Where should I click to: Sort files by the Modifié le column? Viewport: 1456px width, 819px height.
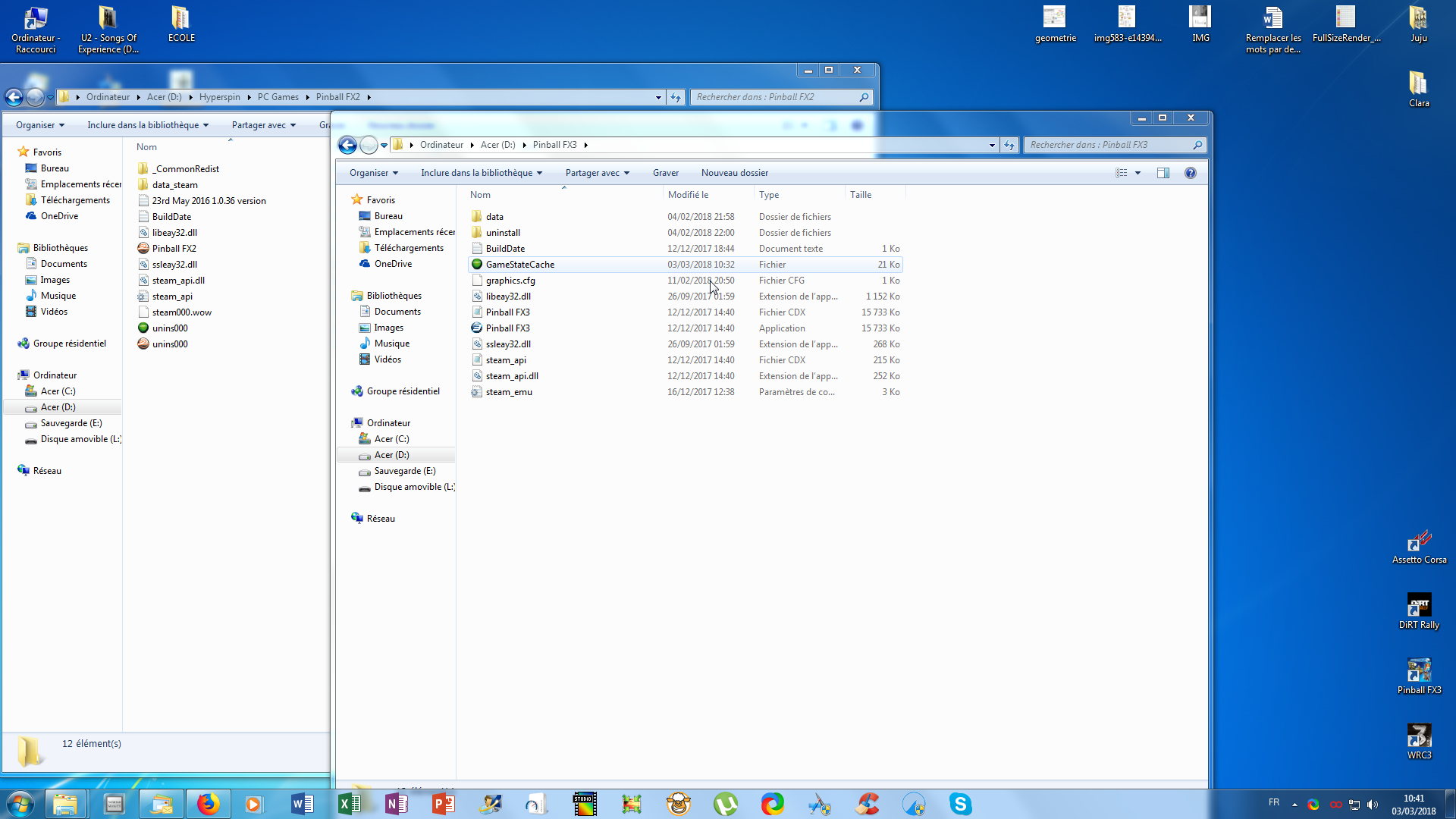pyautogui.click(x=688, y=195)
